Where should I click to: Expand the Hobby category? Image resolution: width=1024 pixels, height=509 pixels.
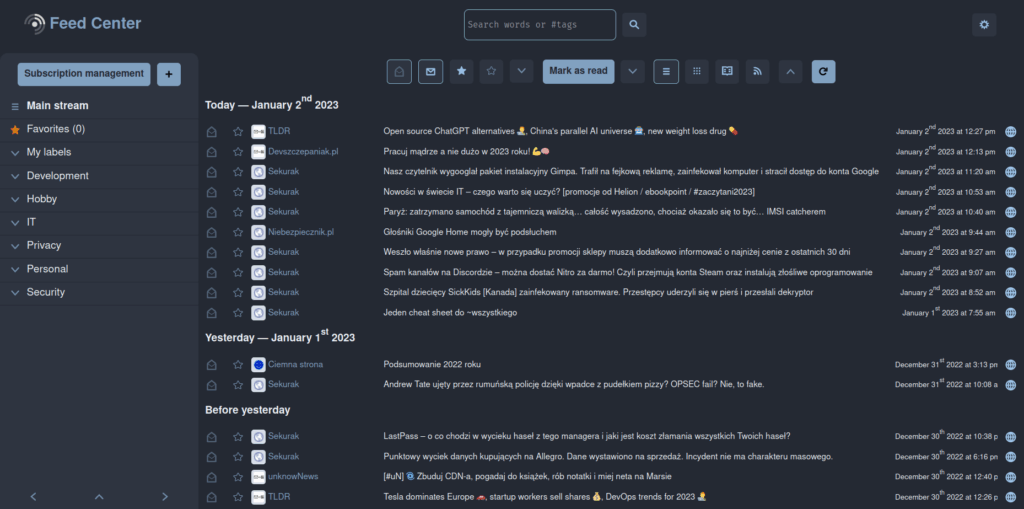(x=15, y=199)
